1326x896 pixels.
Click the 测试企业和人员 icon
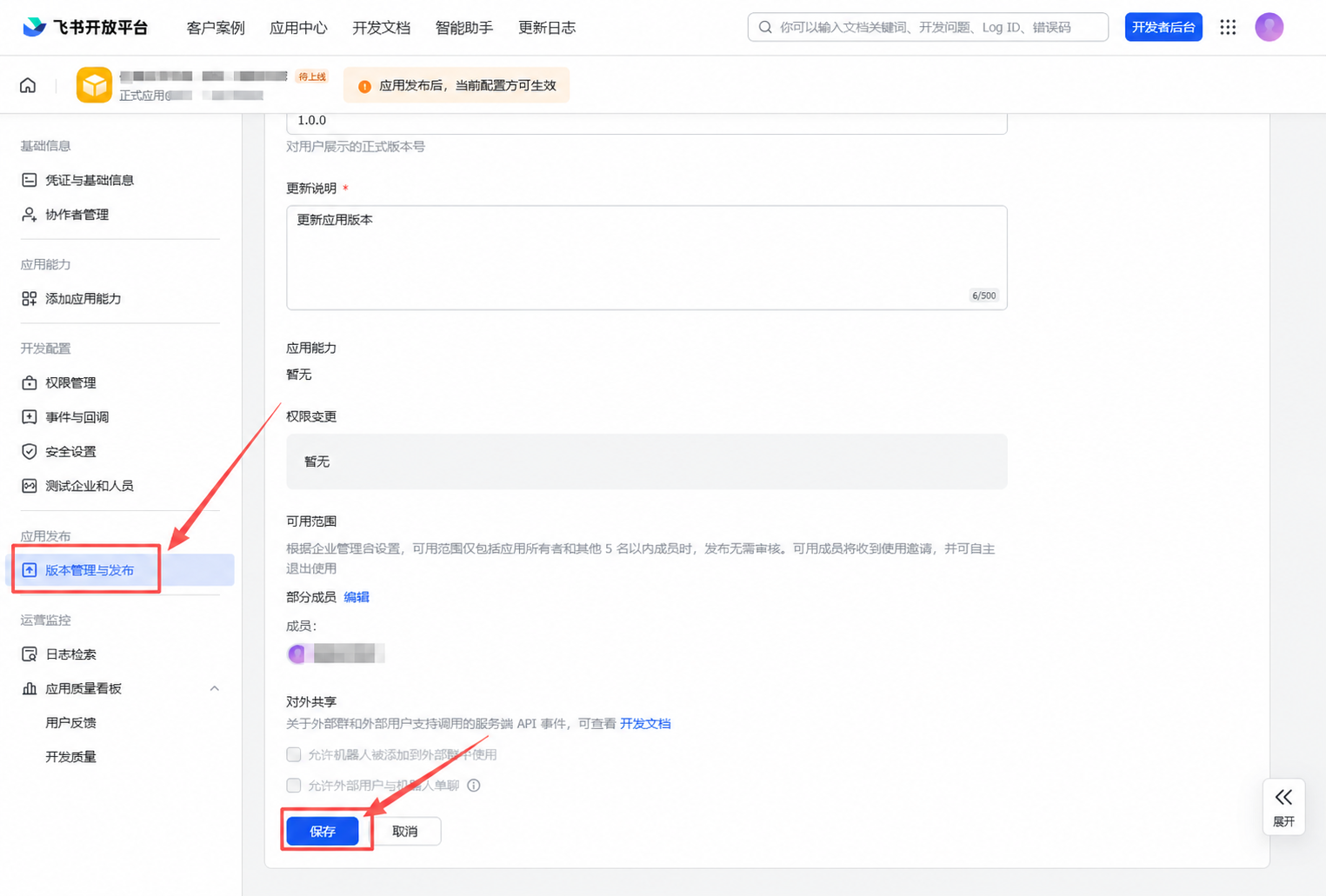tap(29, 486)
